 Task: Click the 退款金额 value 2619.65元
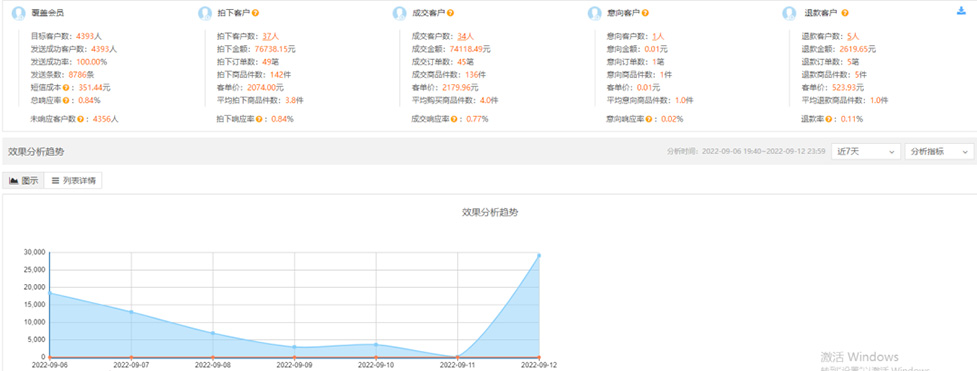(x=857, y=49)
